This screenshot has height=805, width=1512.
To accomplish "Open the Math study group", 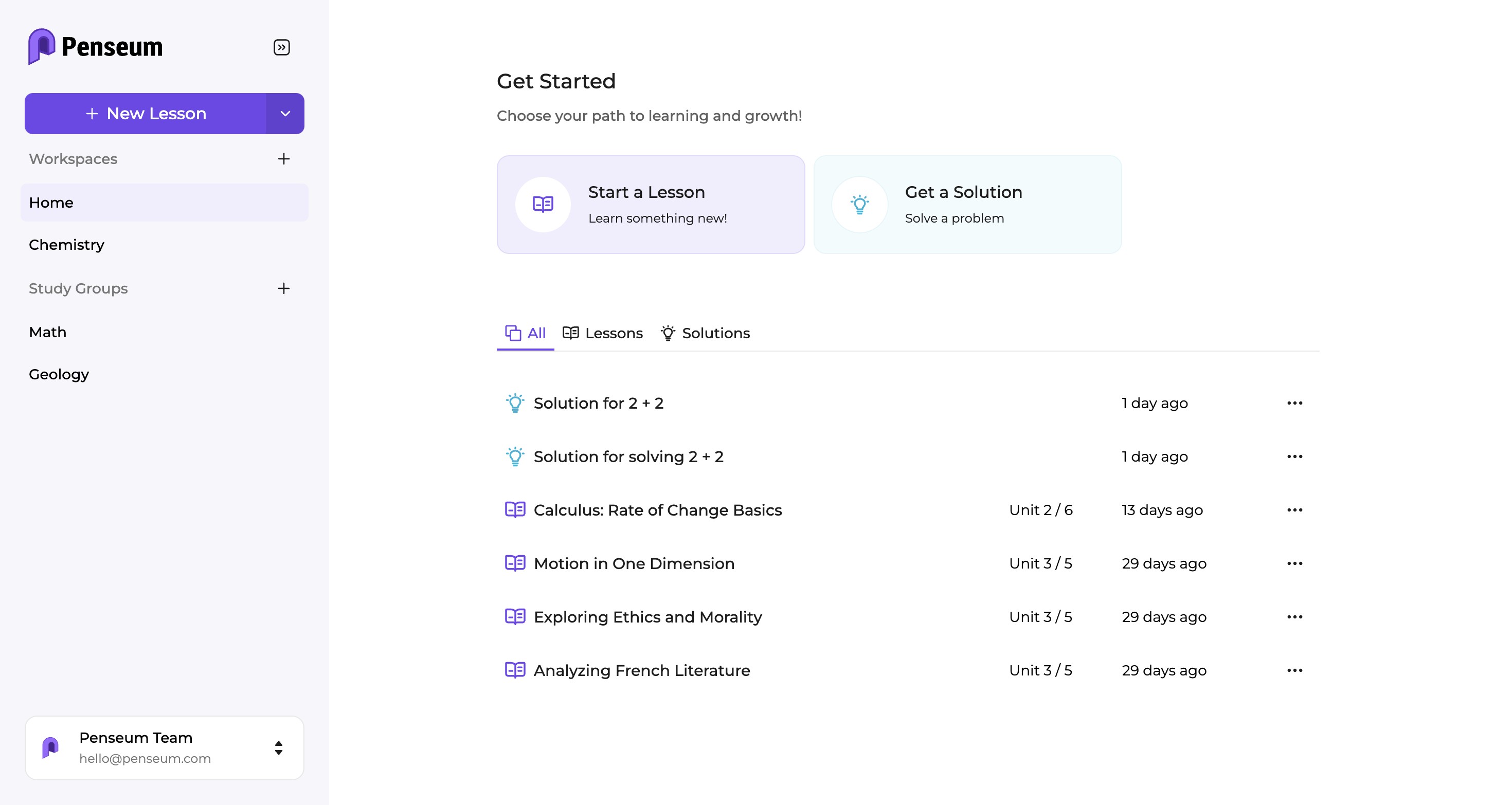I will coord(47,332).
